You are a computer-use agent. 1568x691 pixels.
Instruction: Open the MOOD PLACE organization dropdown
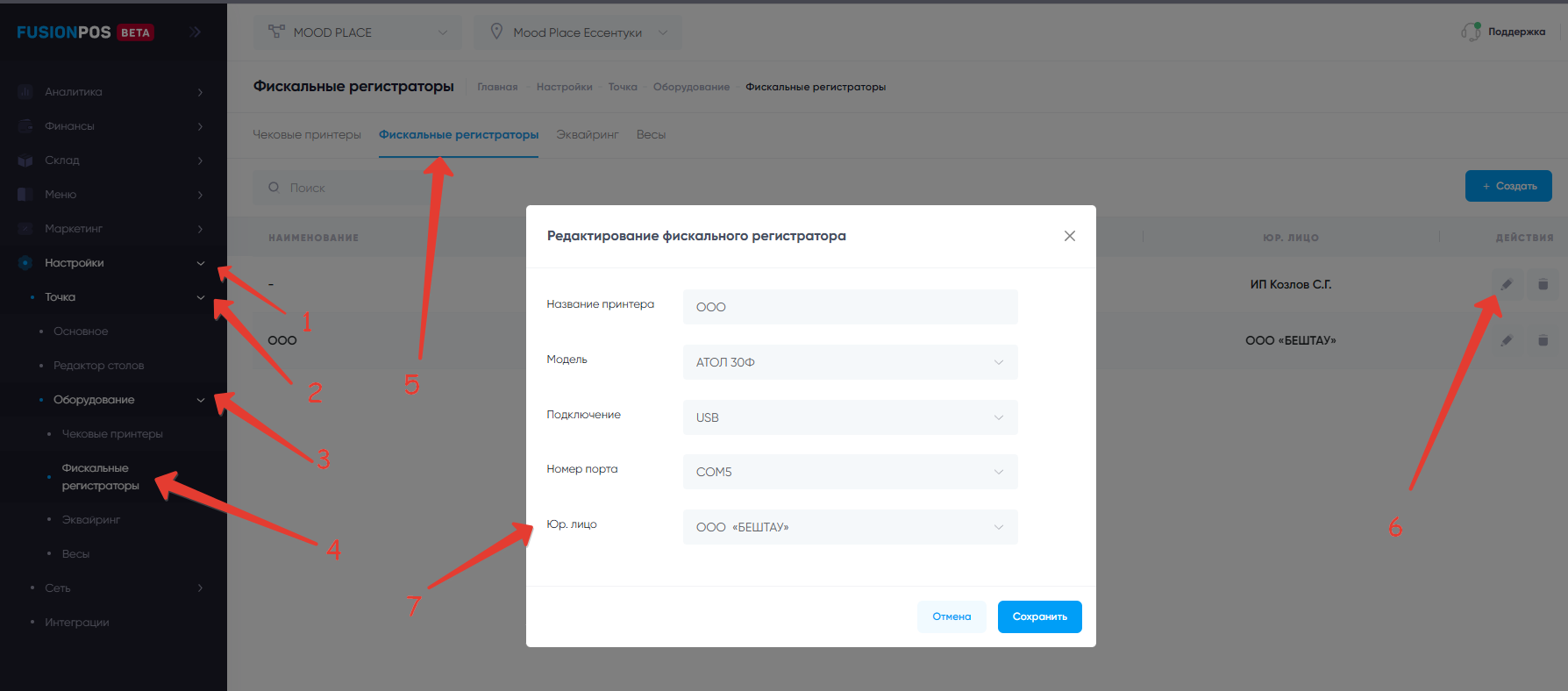[x=358, y=32]
